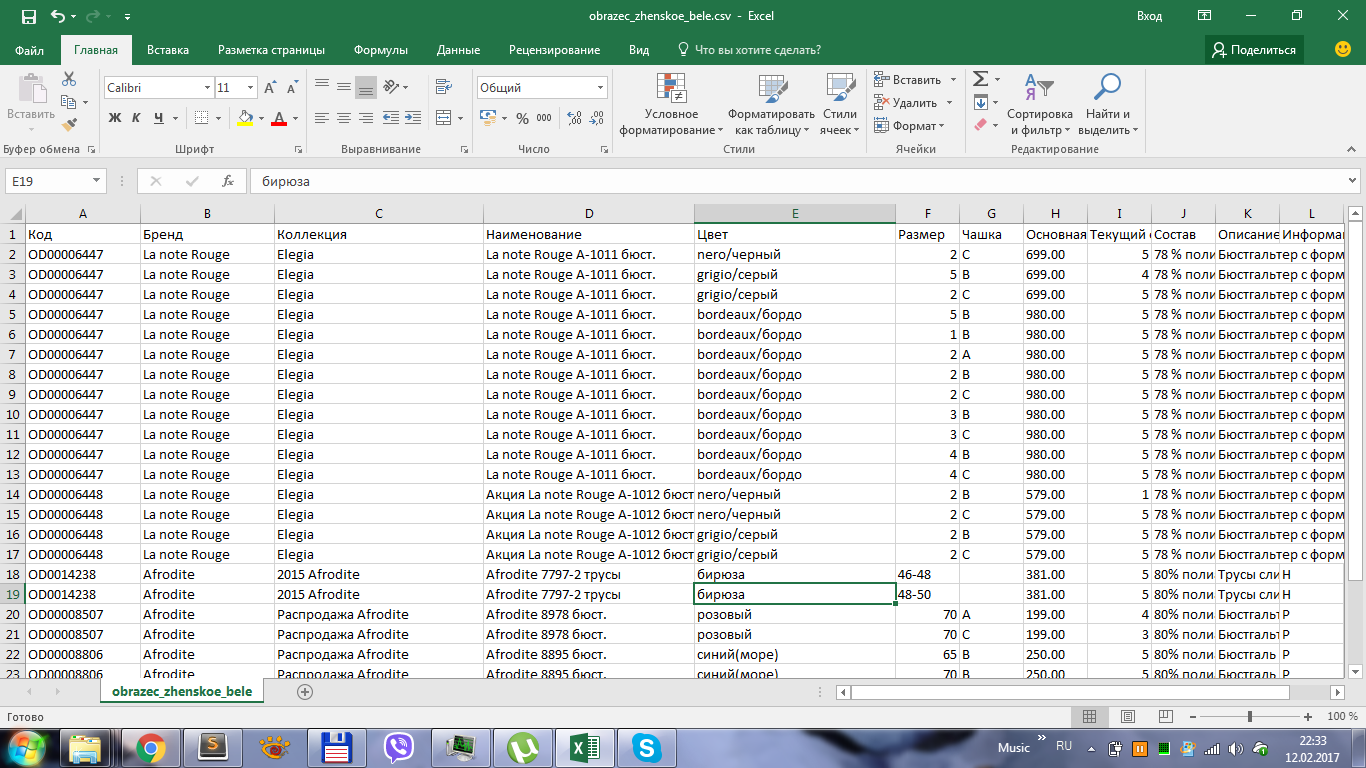Image resolution: width=1366 pixels, height=768 pixels.
Task: Center text horizontally
Action: click(x=344, y=118)
